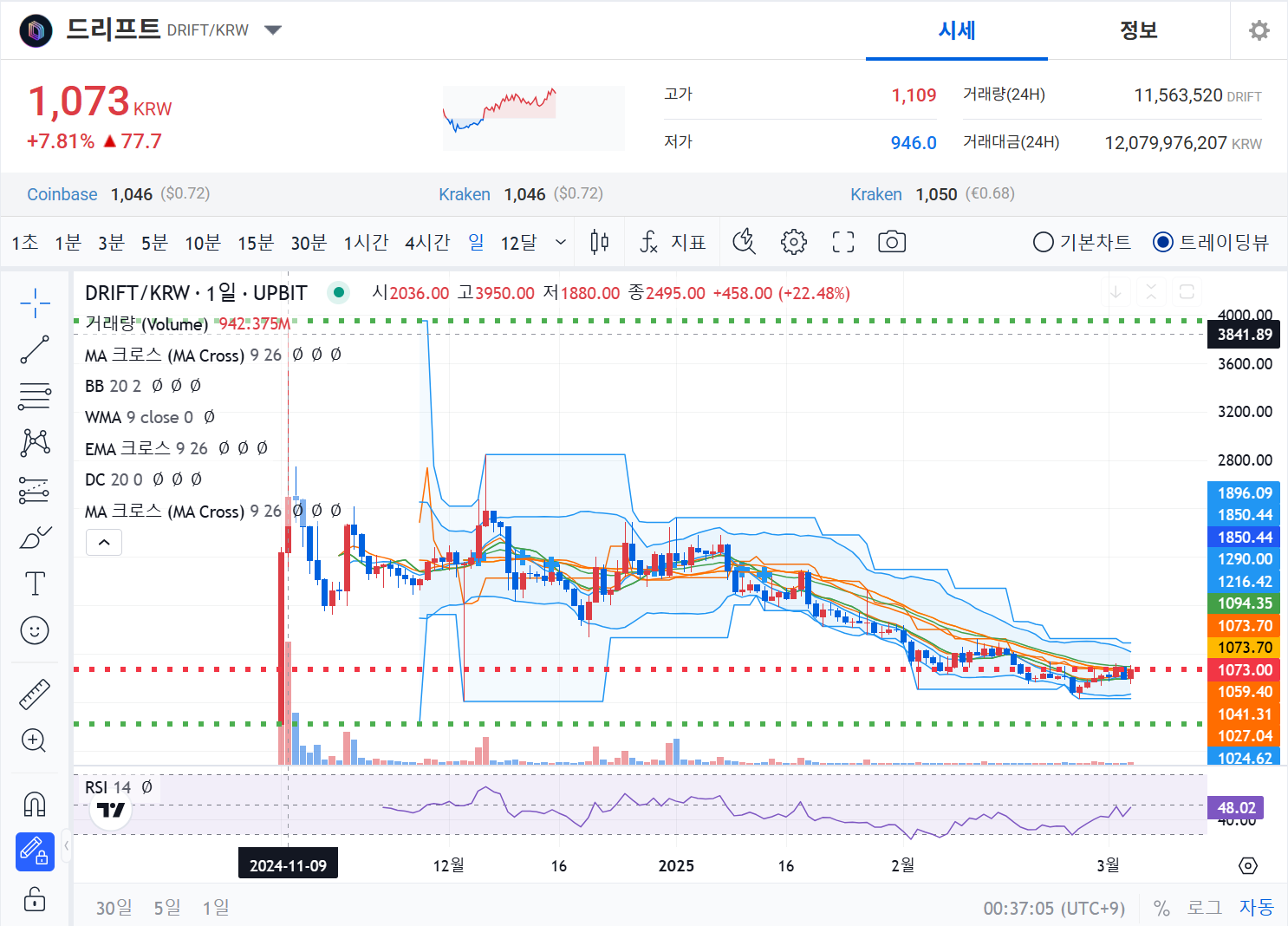Select the ruler measure tool

(x=35, y=694)
